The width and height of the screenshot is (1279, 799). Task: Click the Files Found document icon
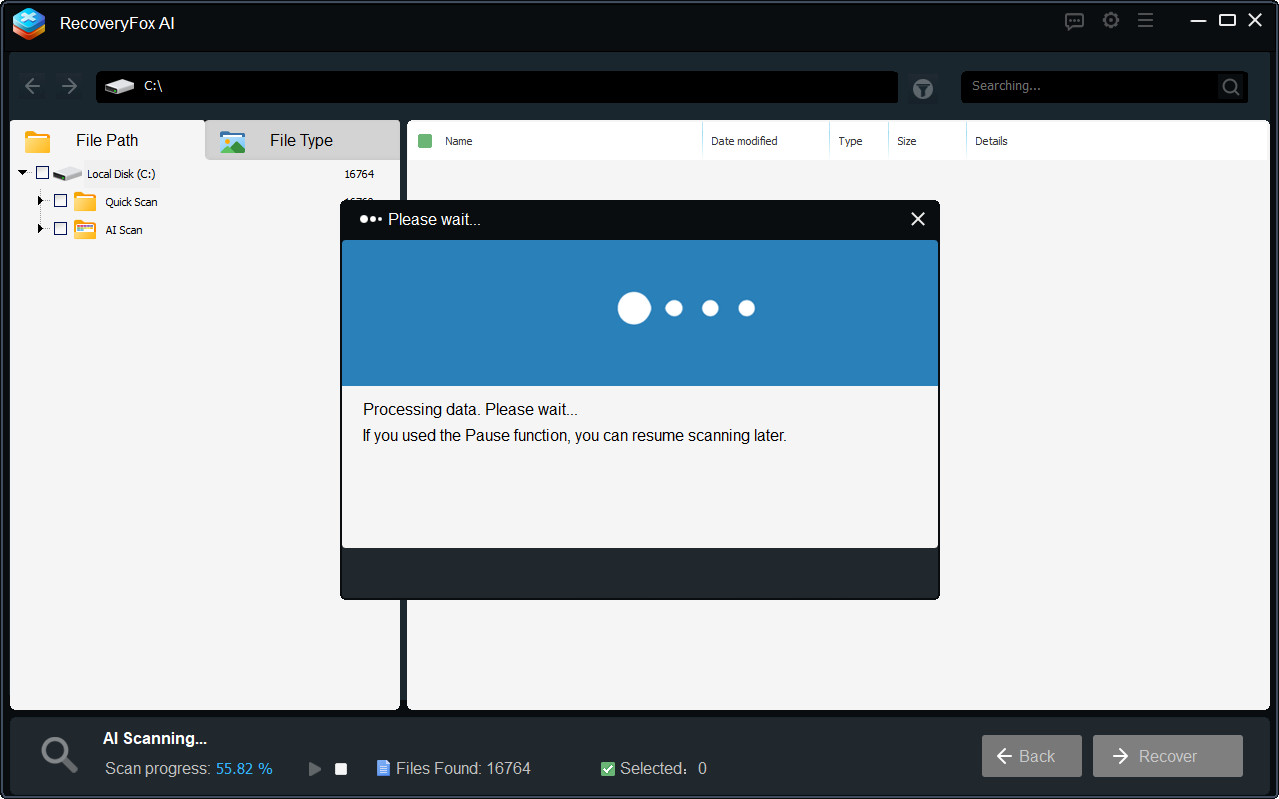click(383, 768)
